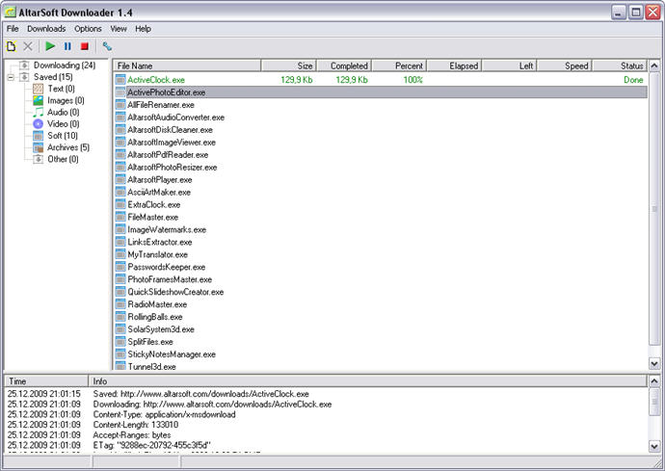Click the log Time column header

[46, 381]
